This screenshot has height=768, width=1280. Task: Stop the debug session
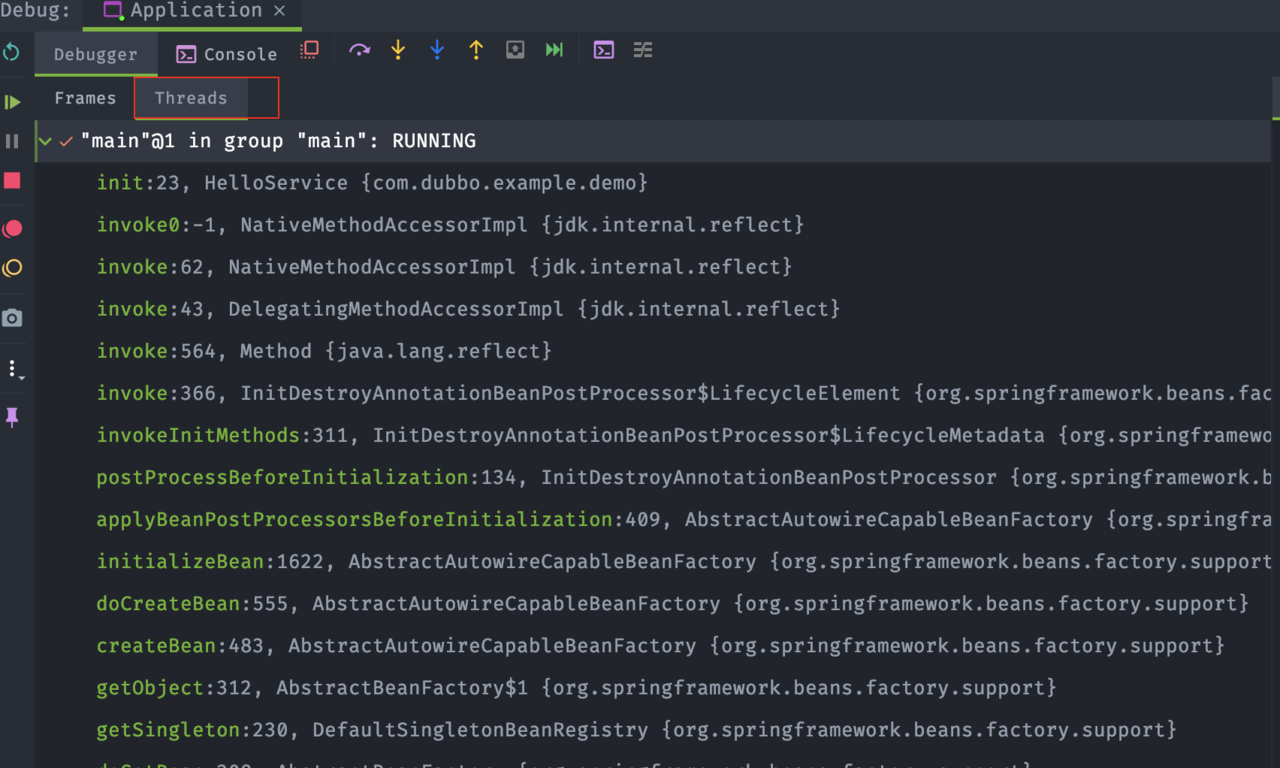[12, 180]
